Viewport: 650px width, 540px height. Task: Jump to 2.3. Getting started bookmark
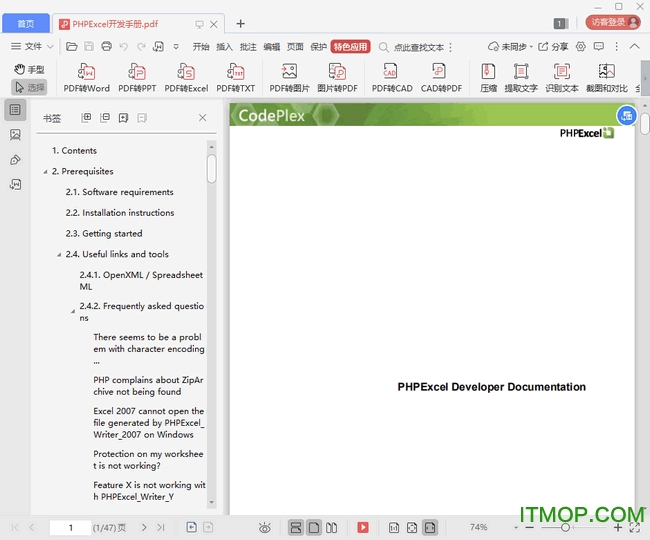pos(112,234)
